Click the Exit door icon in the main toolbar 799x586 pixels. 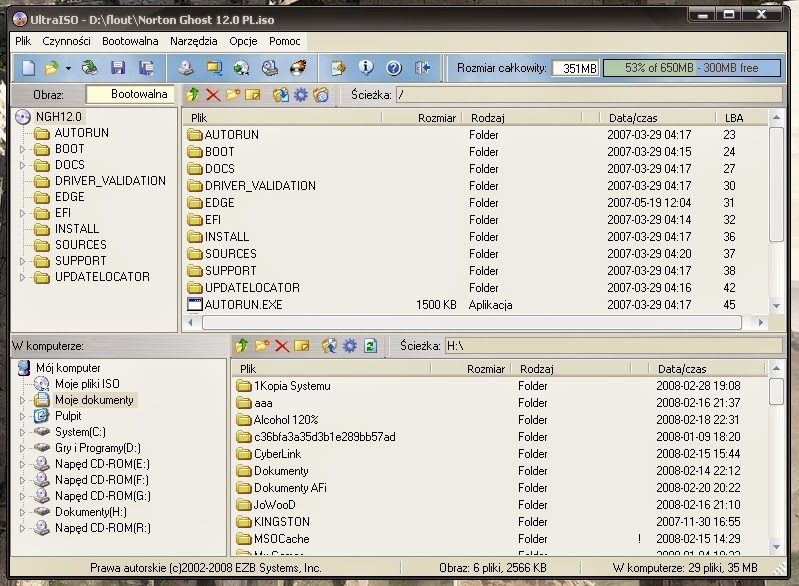(422, 68)
